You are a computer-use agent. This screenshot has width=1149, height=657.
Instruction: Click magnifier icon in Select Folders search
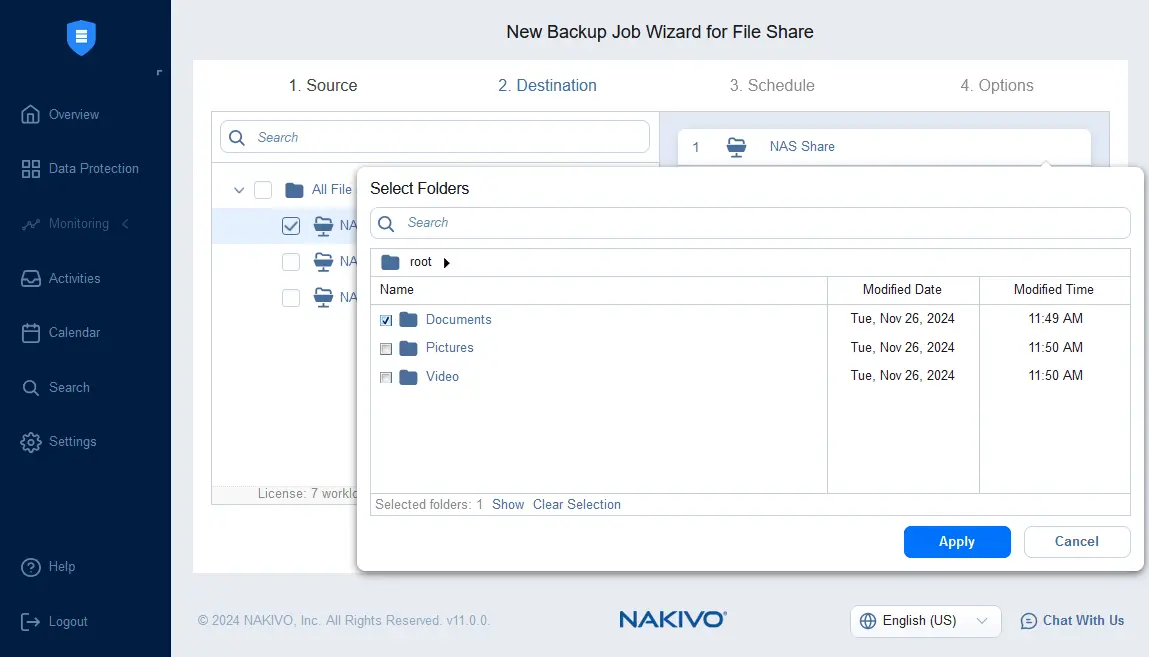(386, 223)
